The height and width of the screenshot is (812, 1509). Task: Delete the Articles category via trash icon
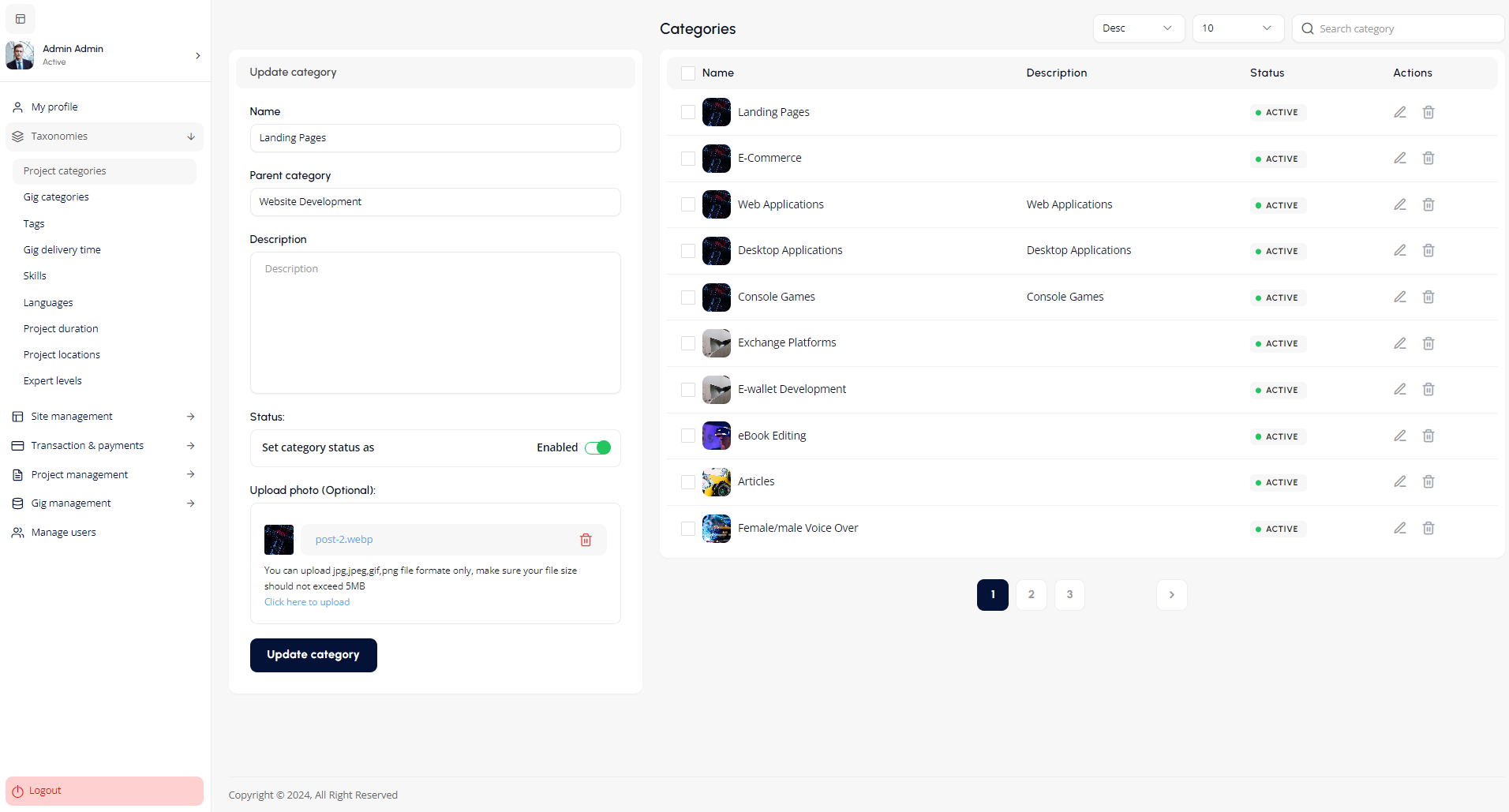tap(1428, 482)
